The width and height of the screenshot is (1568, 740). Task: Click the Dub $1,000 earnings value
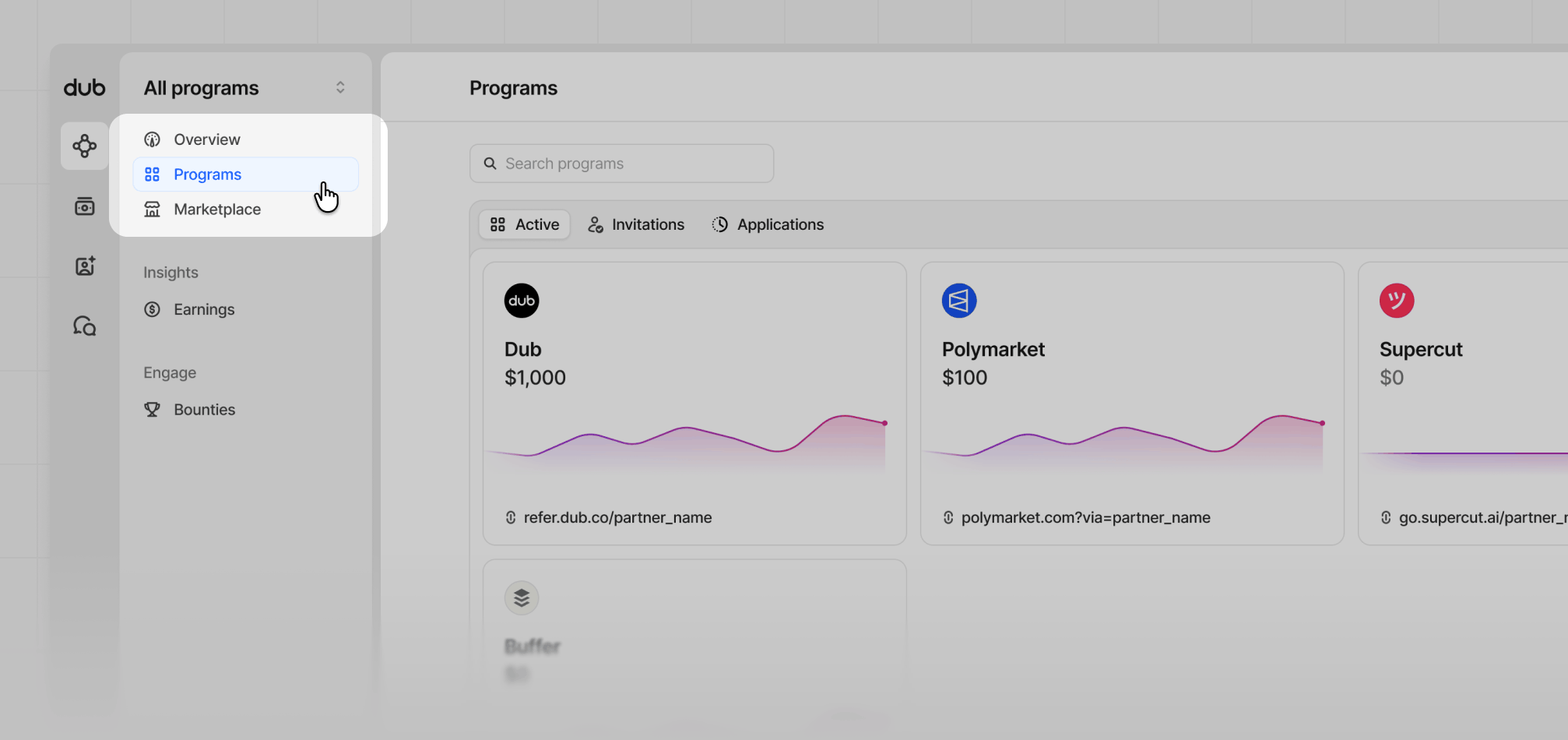coord(535,378)
